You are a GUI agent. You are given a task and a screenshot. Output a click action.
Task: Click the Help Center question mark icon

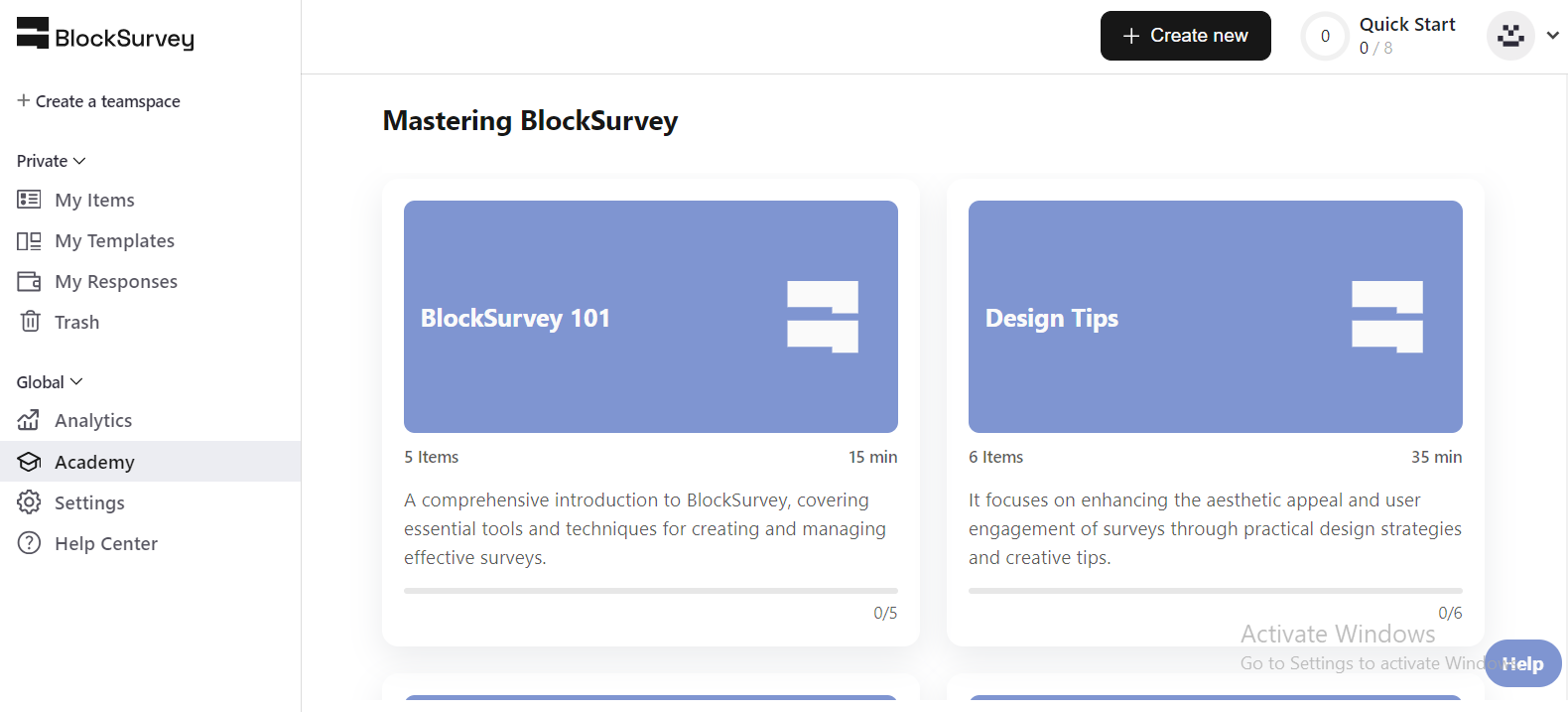[29, 543]
